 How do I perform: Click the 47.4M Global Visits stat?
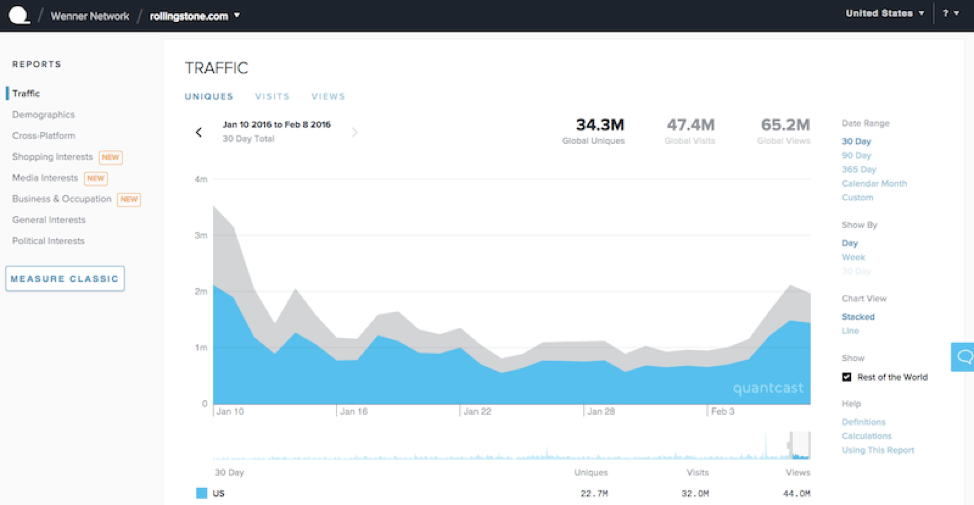pos(690,131)
